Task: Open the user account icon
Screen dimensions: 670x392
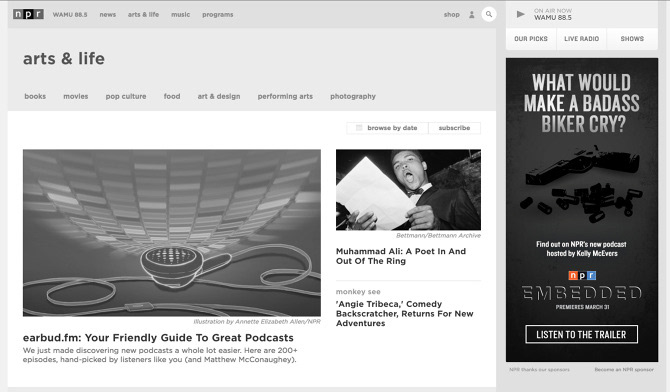Action: pyautogui.click(x=472, y=15)
